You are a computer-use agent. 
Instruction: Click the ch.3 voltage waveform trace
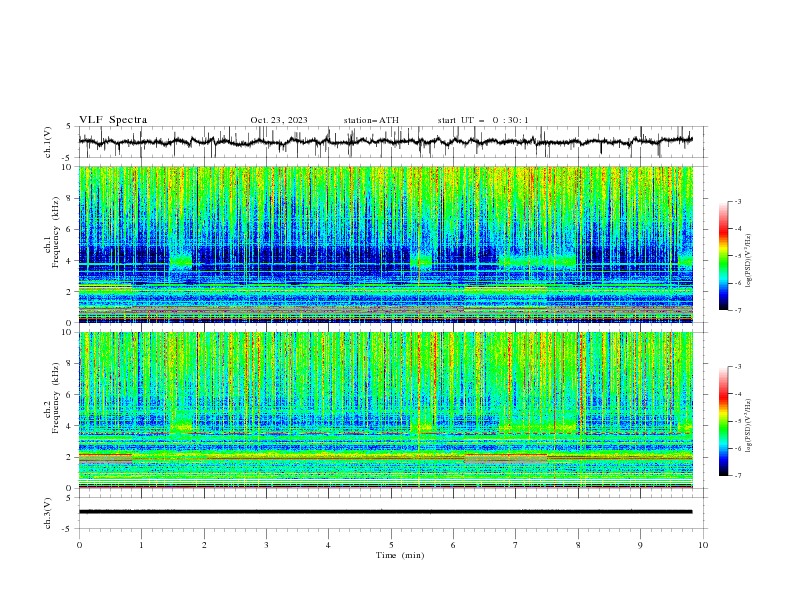tap(386, 512)
